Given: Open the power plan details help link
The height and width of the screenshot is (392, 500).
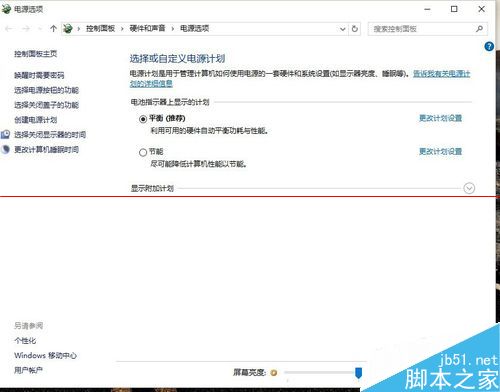Looking at the screenshot, I should (441, 74).
